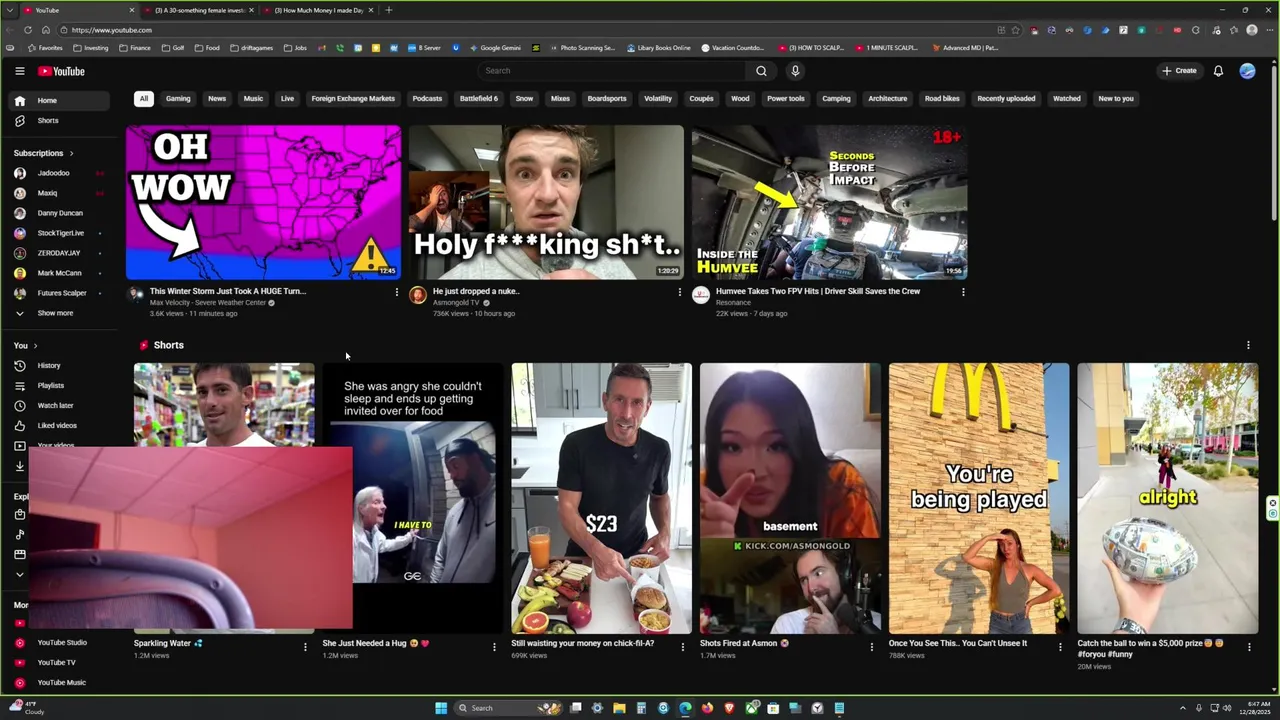Select the Live filter chip
1280x720 pixels.
tap(287, 98)
